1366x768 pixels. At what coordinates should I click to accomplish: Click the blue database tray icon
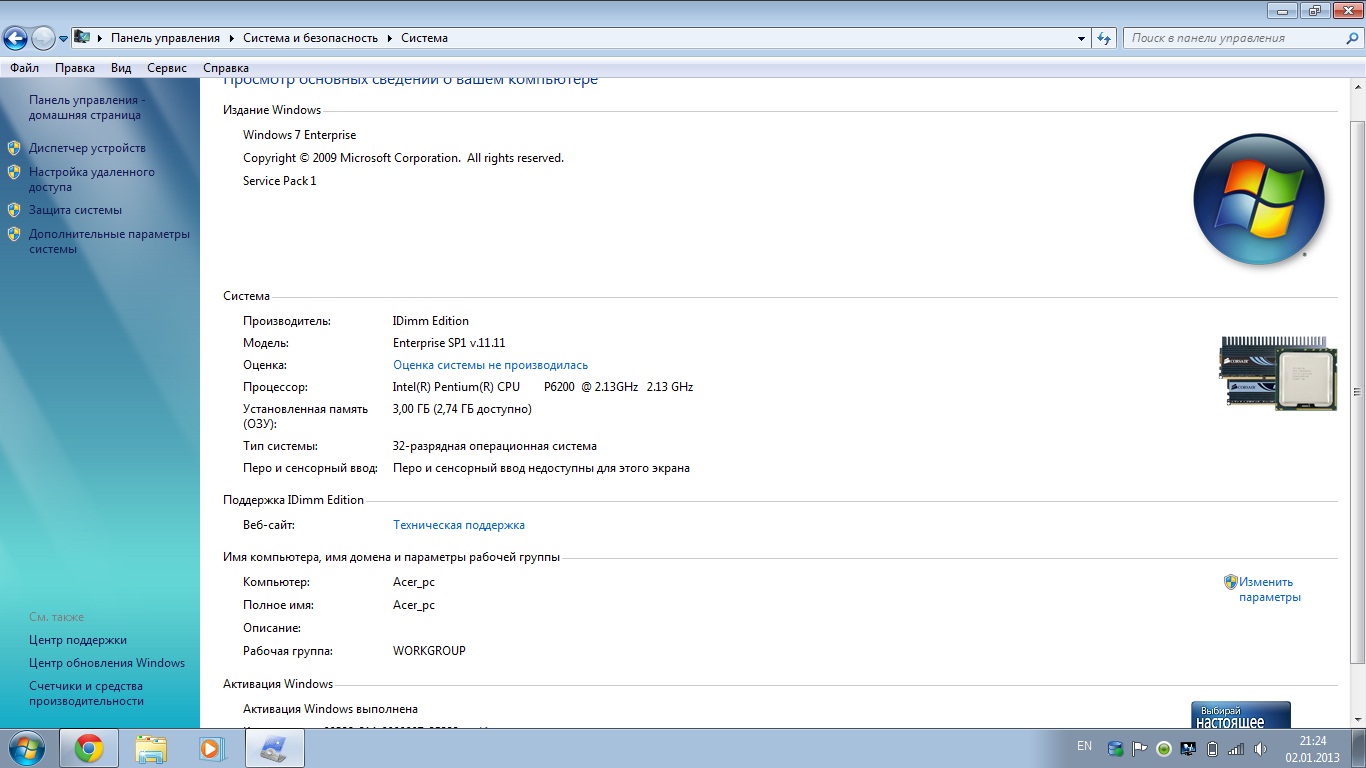point(1115,748)
